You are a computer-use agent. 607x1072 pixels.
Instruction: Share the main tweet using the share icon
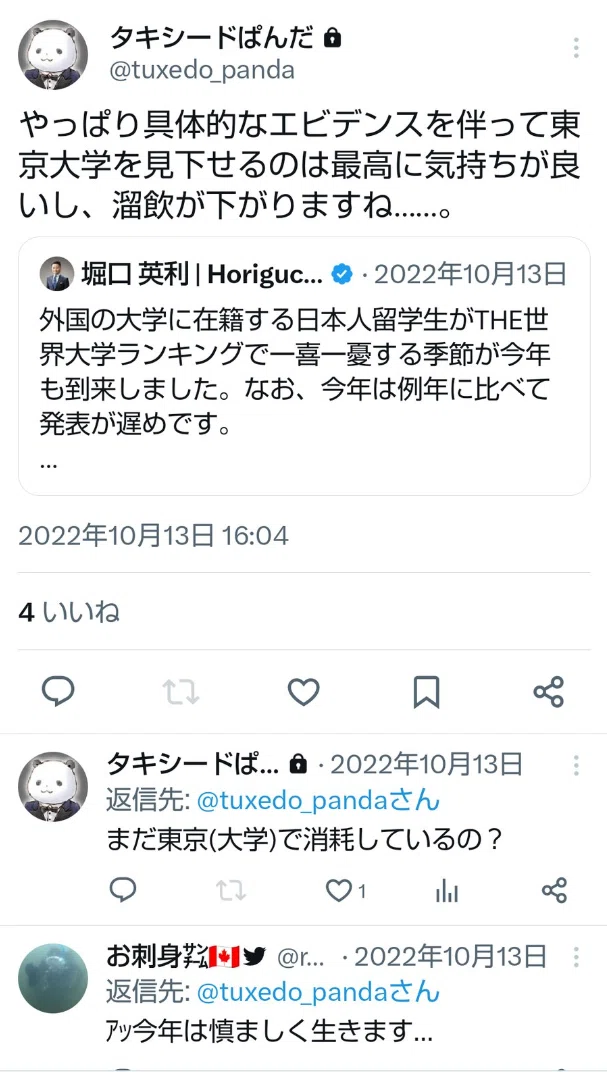549,692
